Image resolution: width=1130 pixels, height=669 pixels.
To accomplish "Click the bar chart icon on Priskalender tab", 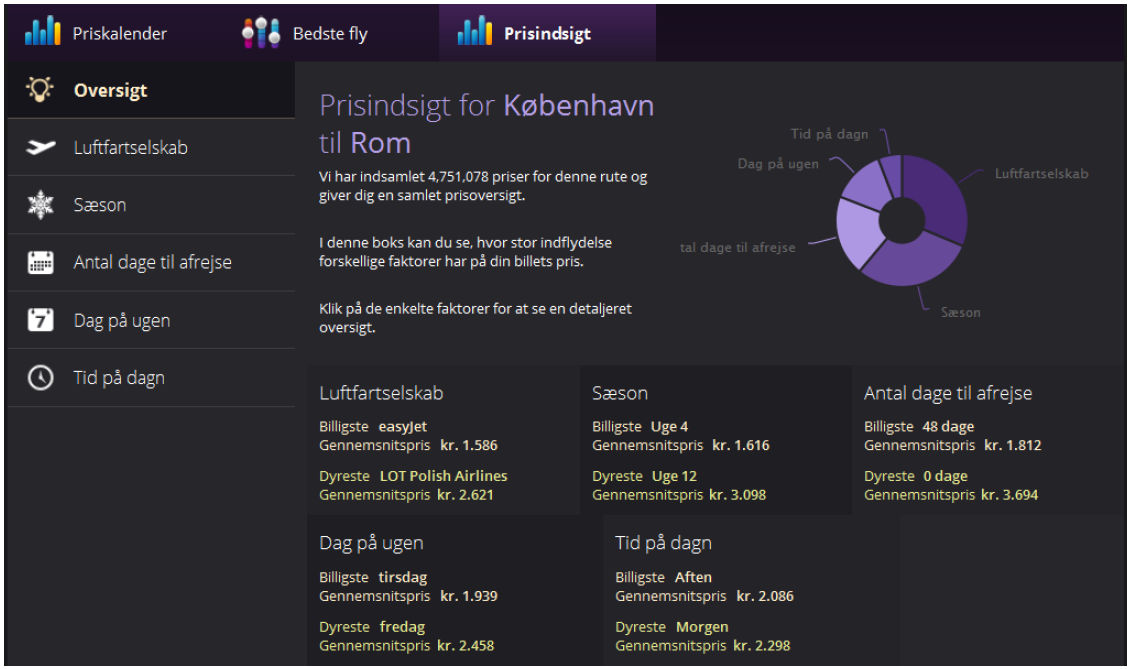I will tap(43, 32).
